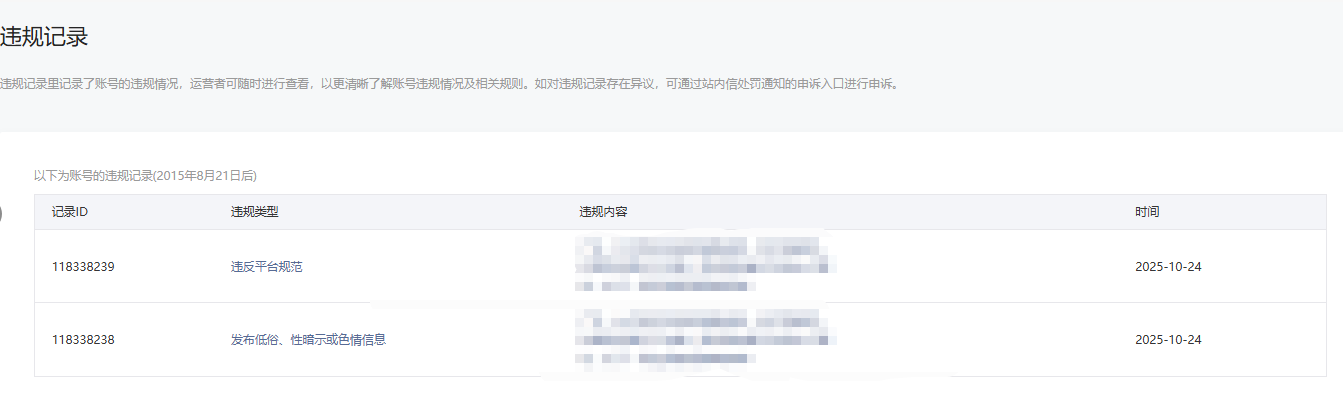
Task: Click the 2025-10-24 date in first row
Action: tap(1168, 267)
